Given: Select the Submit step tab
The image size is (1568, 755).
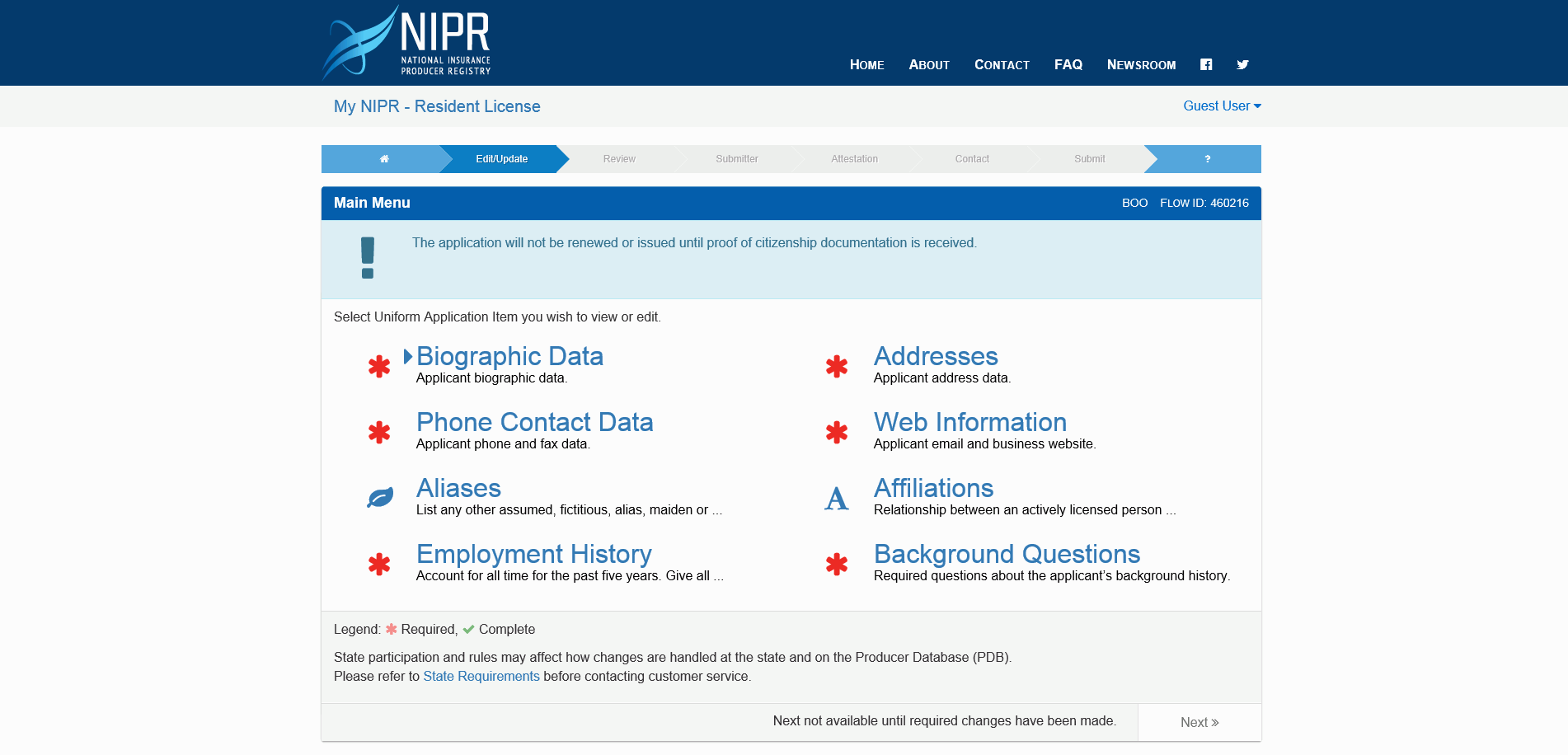Looking at the screenshot, I should coord(1090,159).
